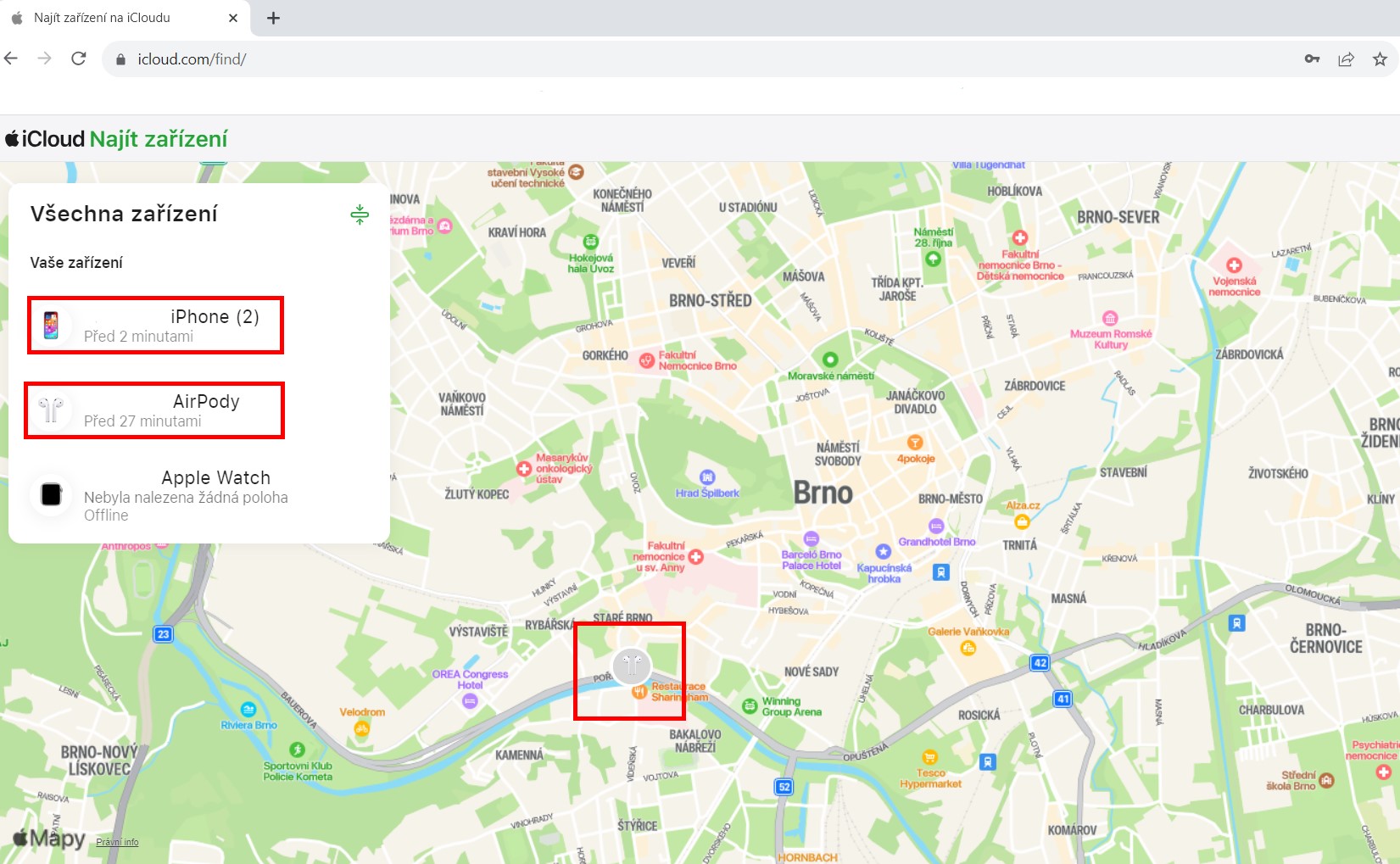Click Sportovní Klub Policie Kometa pin
Image resolution: width=1400 pixels, height=864 pixels.
297,750
